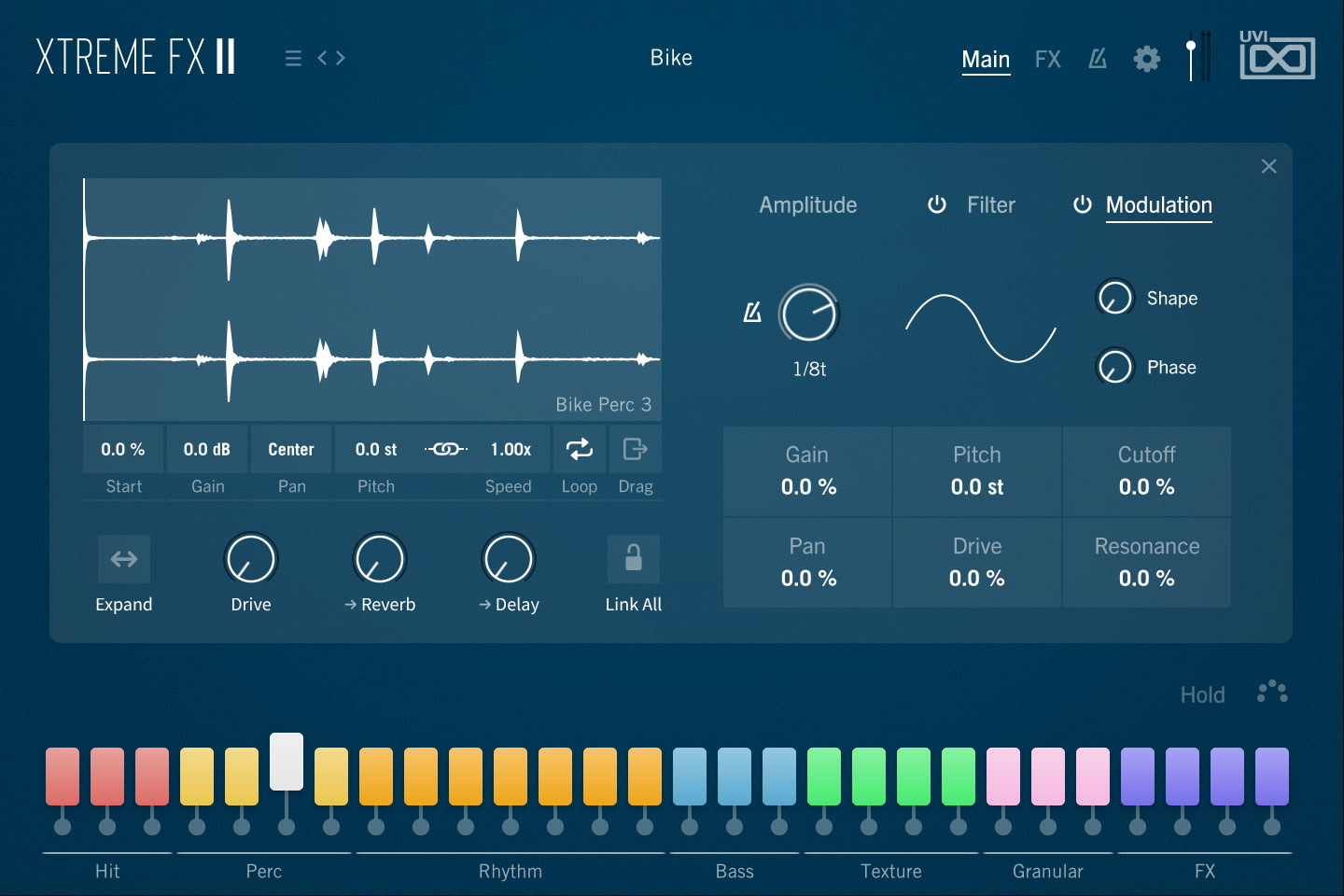Switch to the Main tab
The height and width of the screenshot is (896, 1344).
pos(986,60)
